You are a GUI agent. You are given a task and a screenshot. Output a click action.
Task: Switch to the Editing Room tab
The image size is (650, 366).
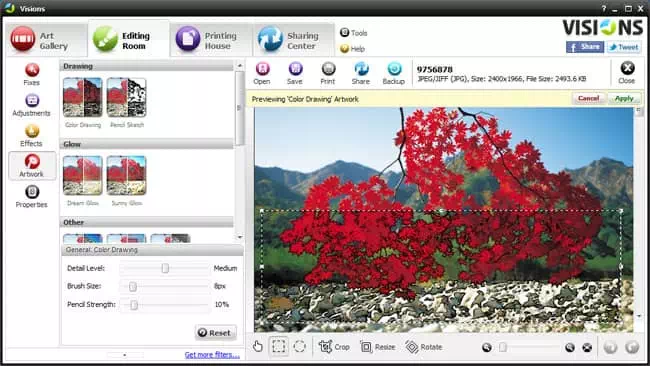coord(129,40)
